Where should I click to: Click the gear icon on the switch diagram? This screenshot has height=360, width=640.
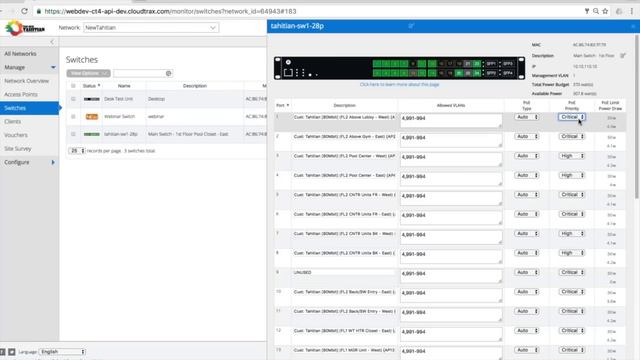[288, 62]
